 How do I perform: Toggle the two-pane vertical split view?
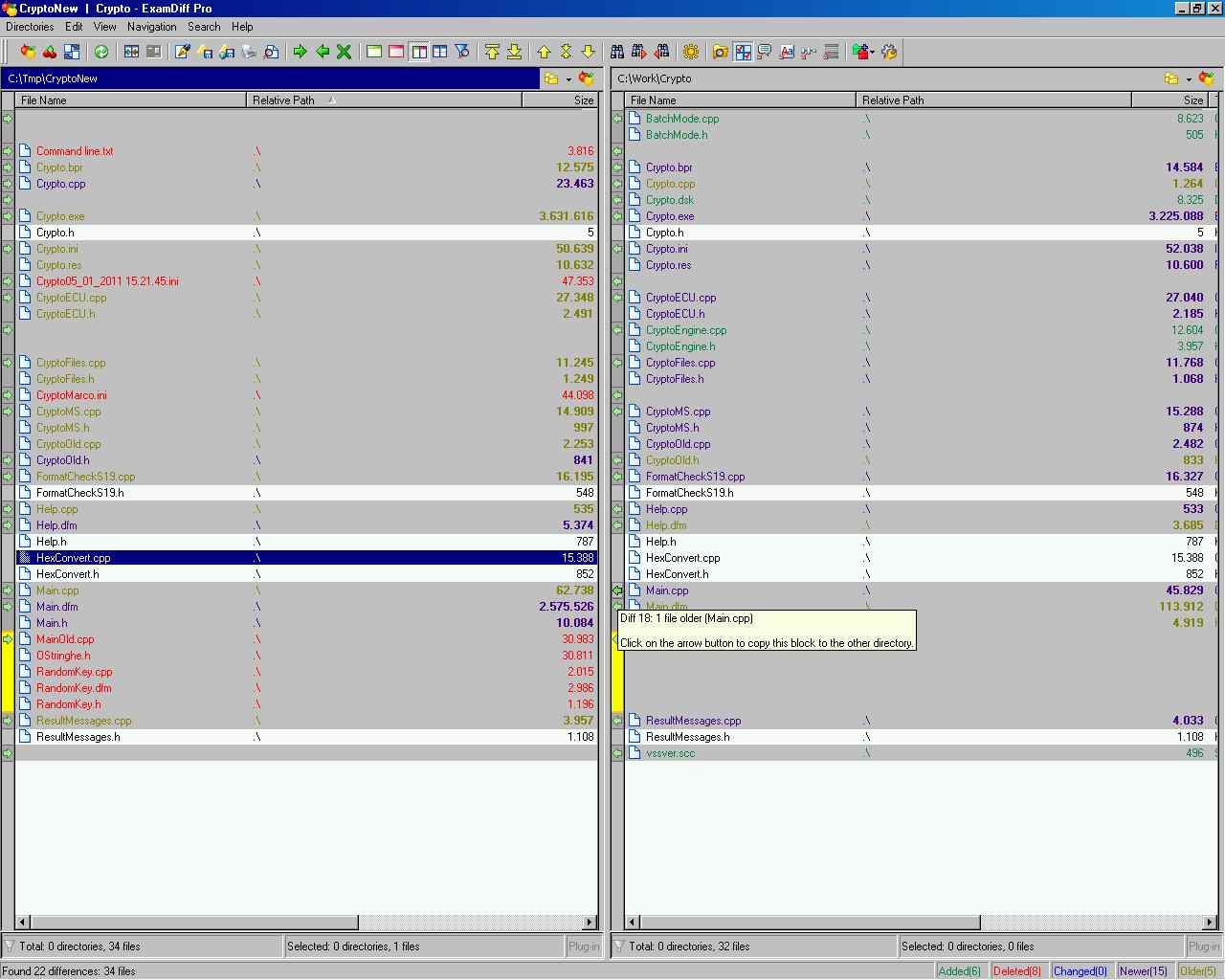(418, 52)
